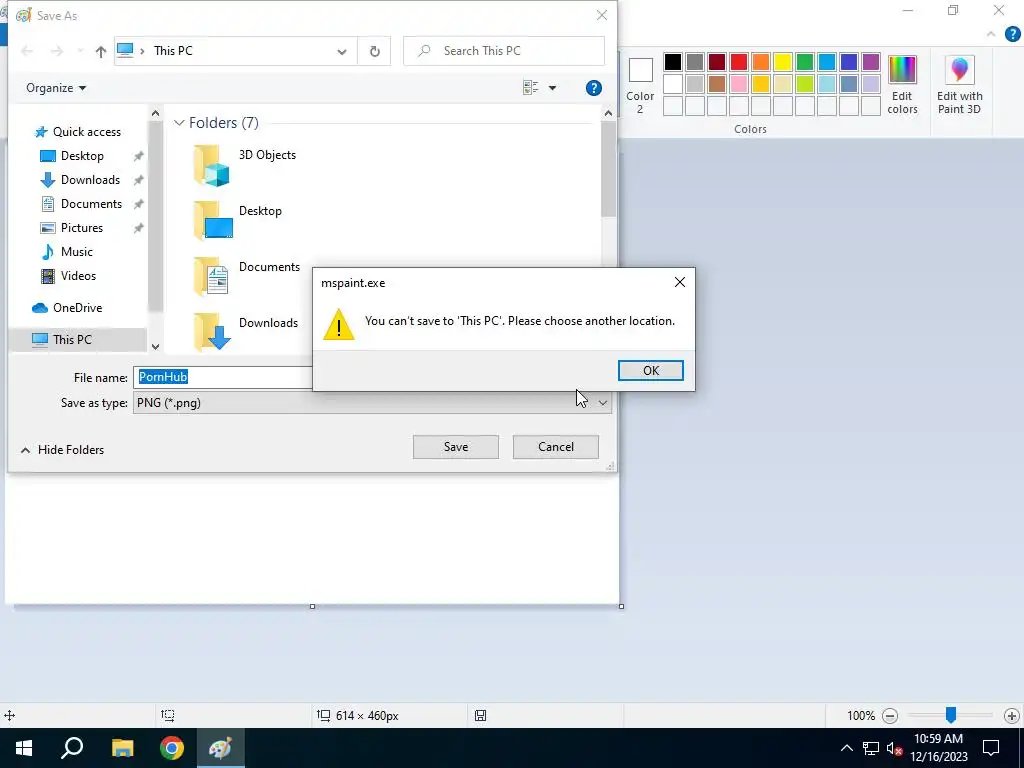Select Downloads under Quick access

(x=80, y=180)
